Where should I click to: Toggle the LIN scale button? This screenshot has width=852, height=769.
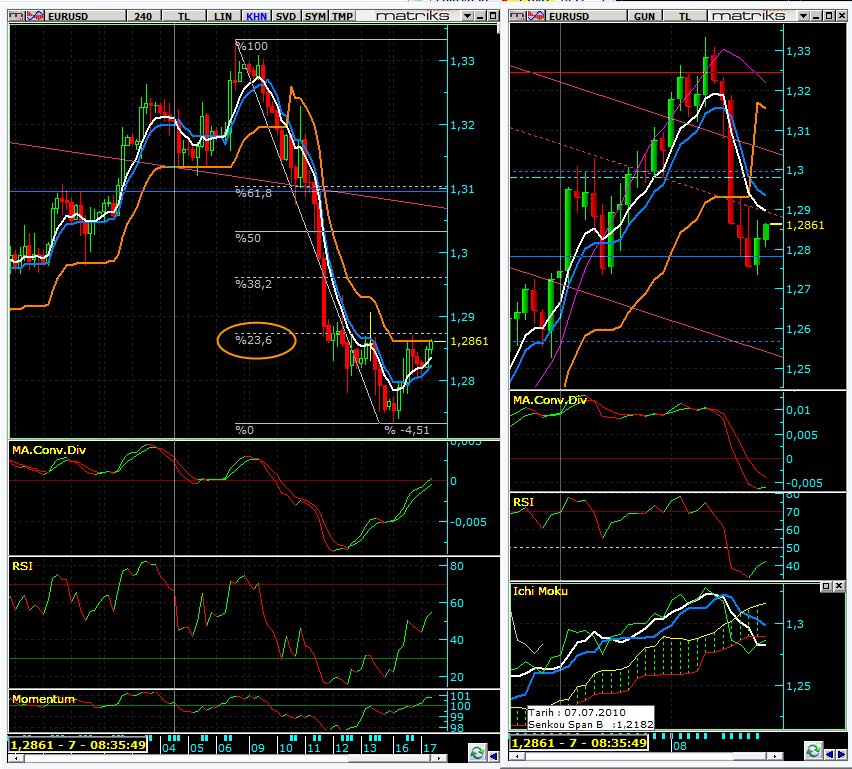pos(223,17)
